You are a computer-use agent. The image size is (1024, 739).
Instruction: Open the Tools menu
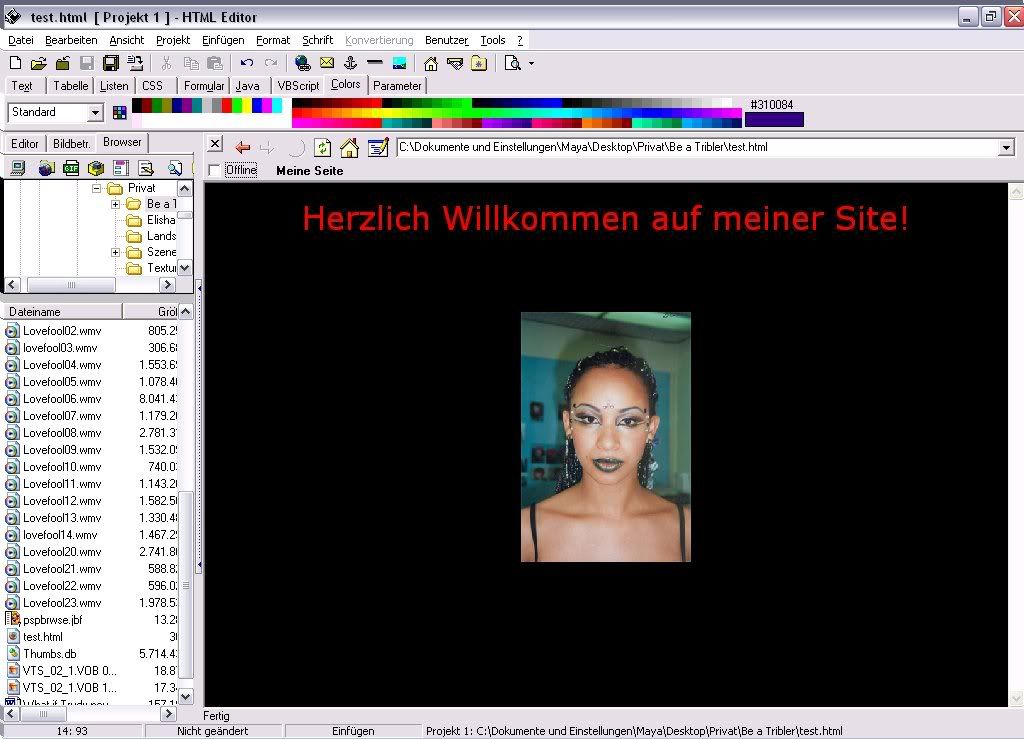pyautogui.click(x=493, y=40)
